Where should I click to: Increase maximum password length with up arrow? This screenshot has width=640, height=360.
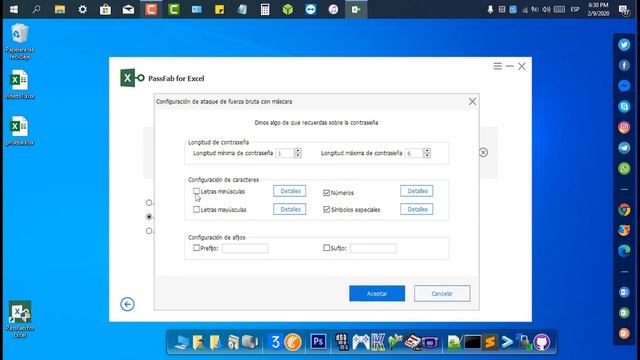(x=427, y=151)
